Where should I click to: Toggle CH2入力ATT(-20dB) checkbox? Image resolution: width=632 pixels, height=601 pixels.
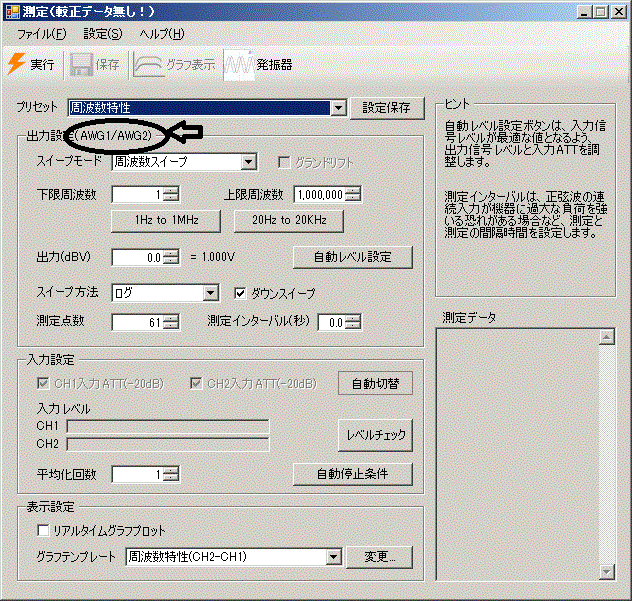click(196, 383)
